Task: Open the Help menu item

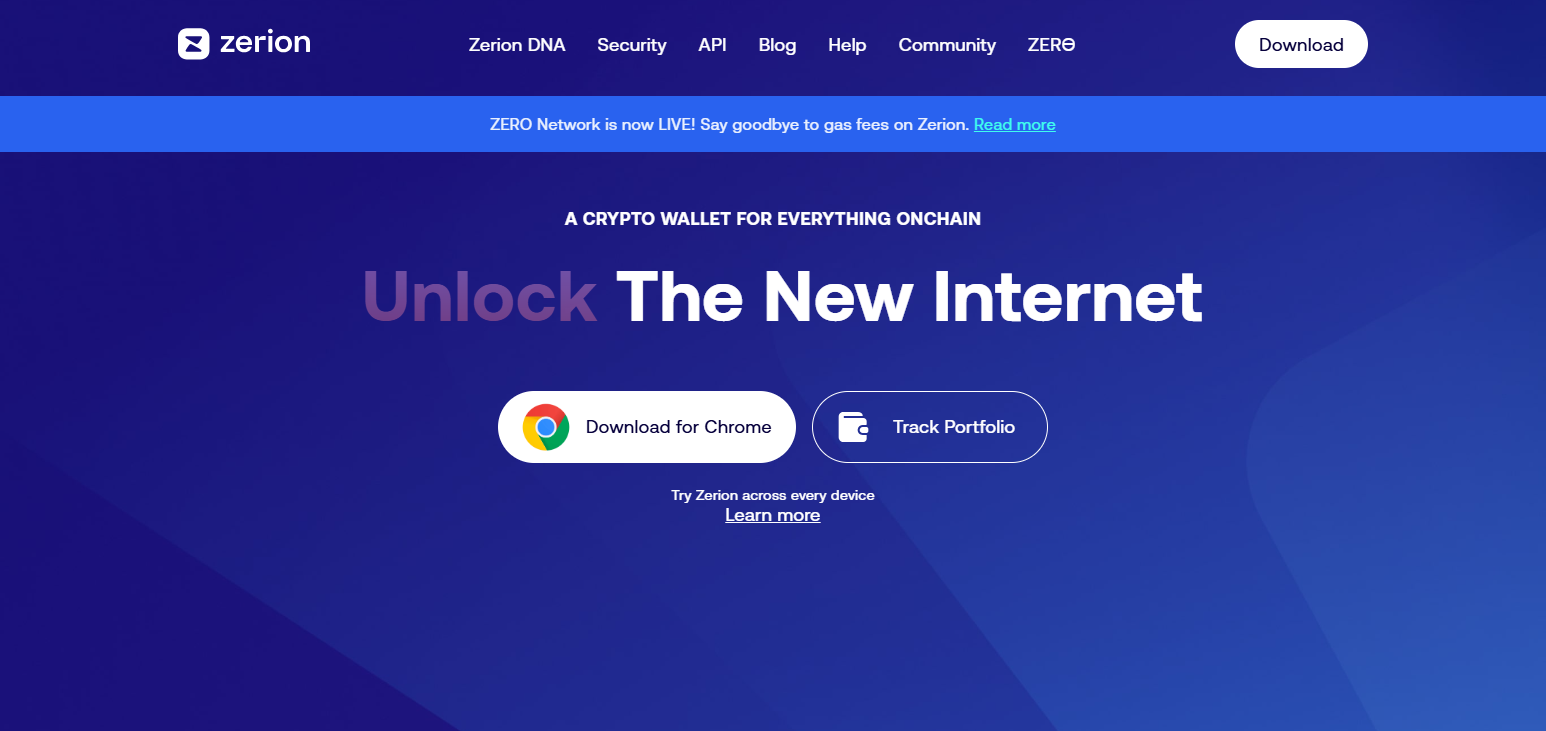Action: pos(847,45)
